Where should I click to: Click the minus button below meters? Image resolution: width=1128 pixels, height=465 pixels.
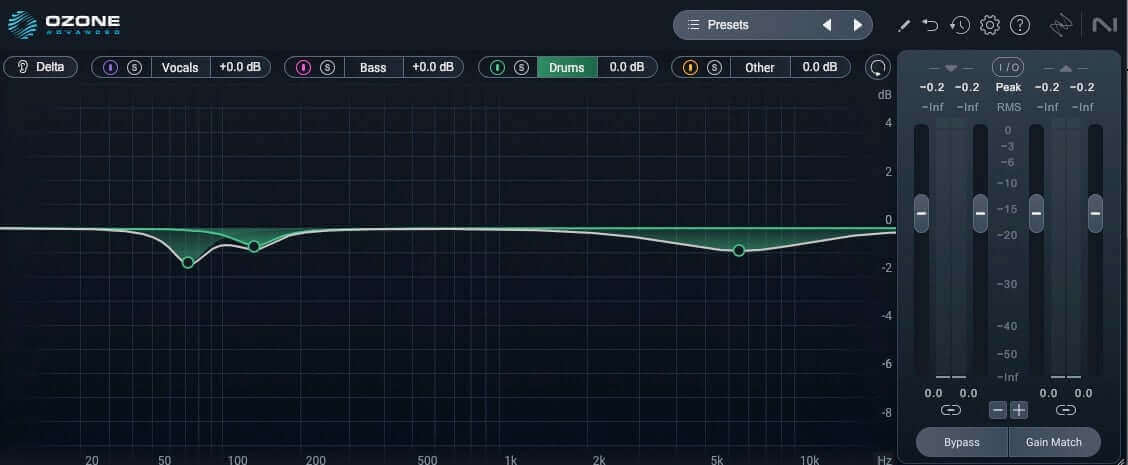(x=998, y=410)
